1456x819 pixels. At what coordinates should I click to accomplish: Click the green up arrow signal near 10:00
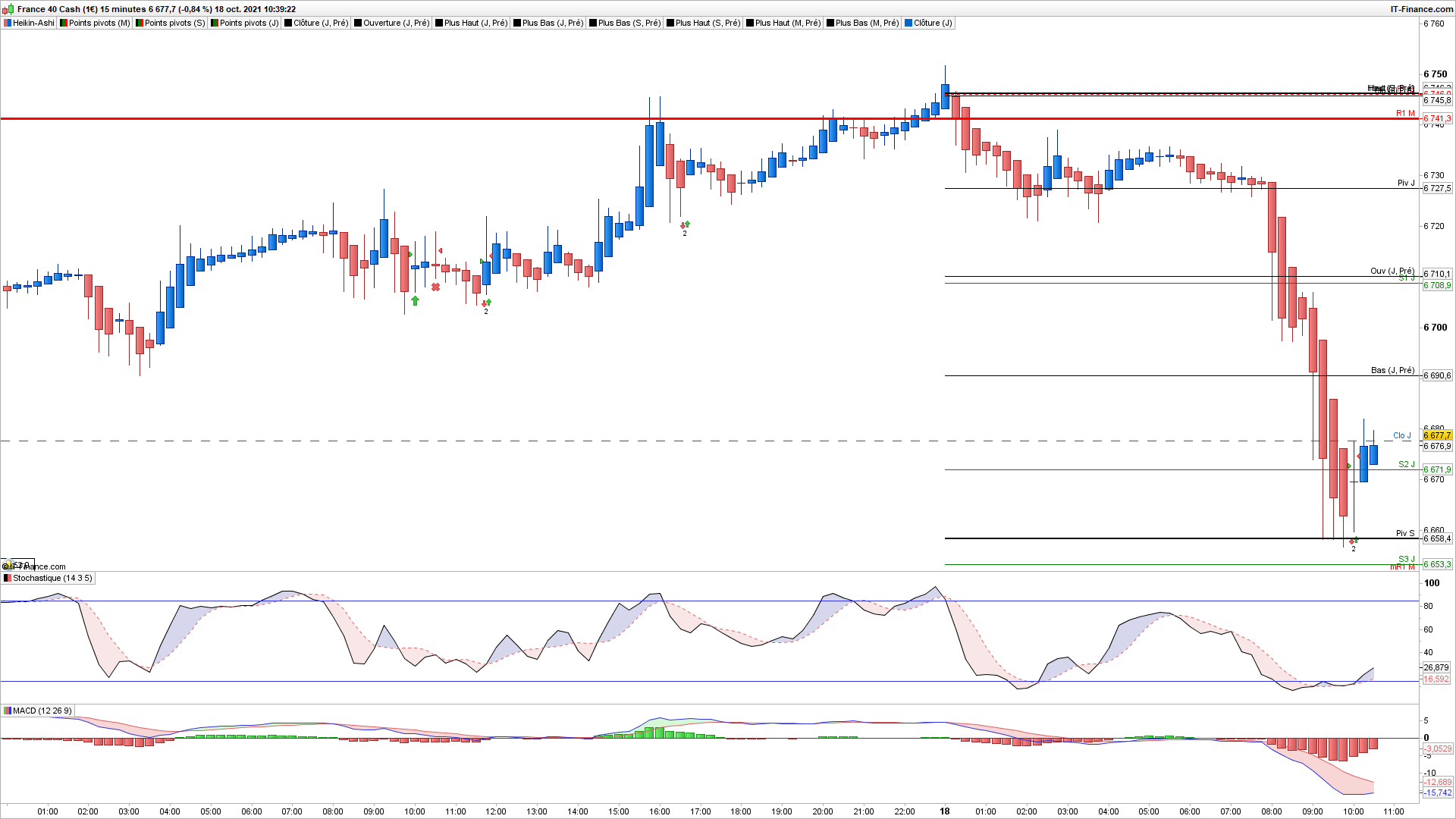(x=415, y=301)
